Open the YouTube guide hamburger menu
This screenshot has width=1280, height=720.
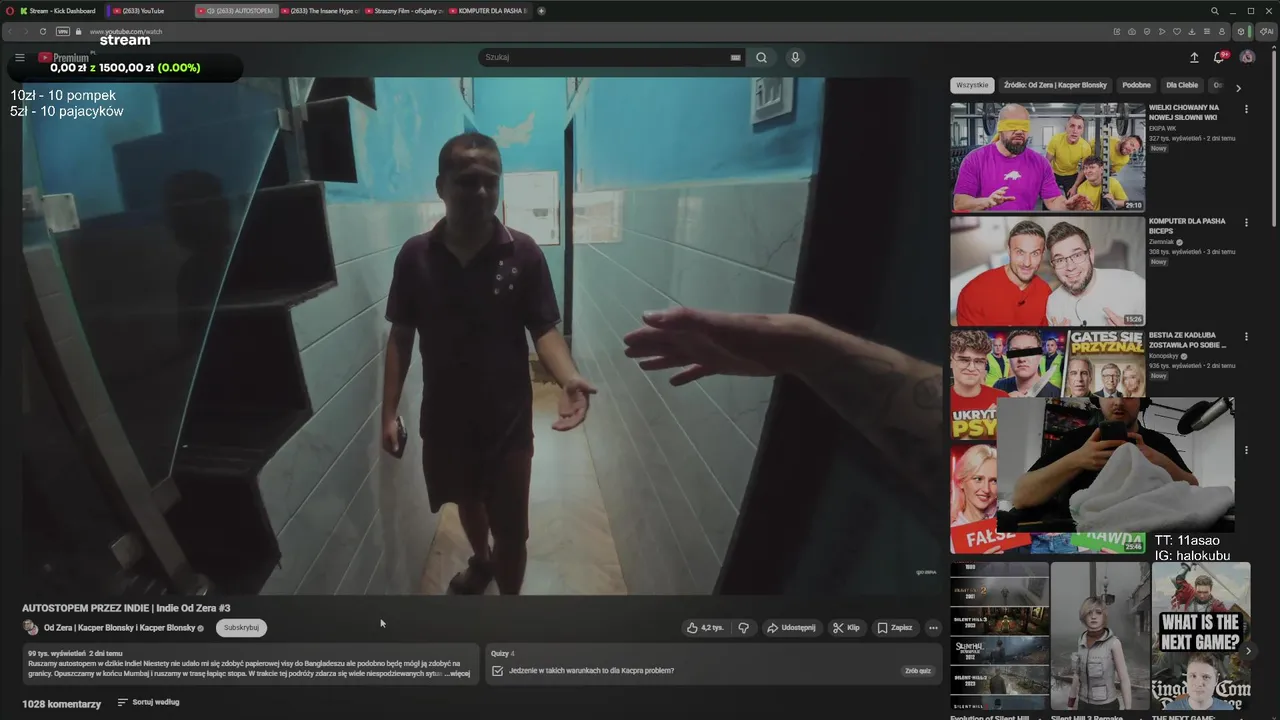(x=19, y=58)
